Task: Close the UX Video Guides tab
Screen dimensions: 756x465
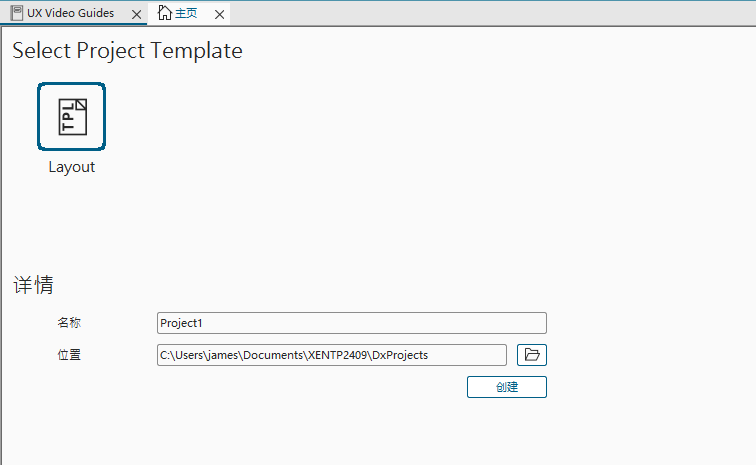Action: click(x=136, y=14)
